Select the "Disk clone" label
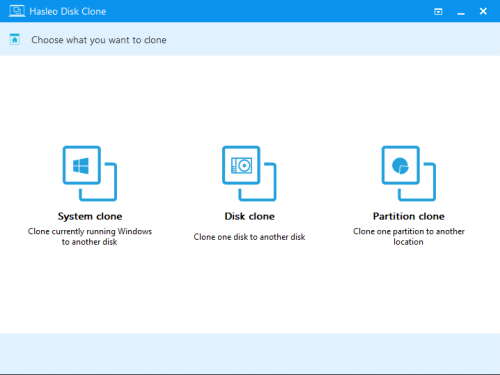Screen dimensions: 500x375 click(249, 216)
